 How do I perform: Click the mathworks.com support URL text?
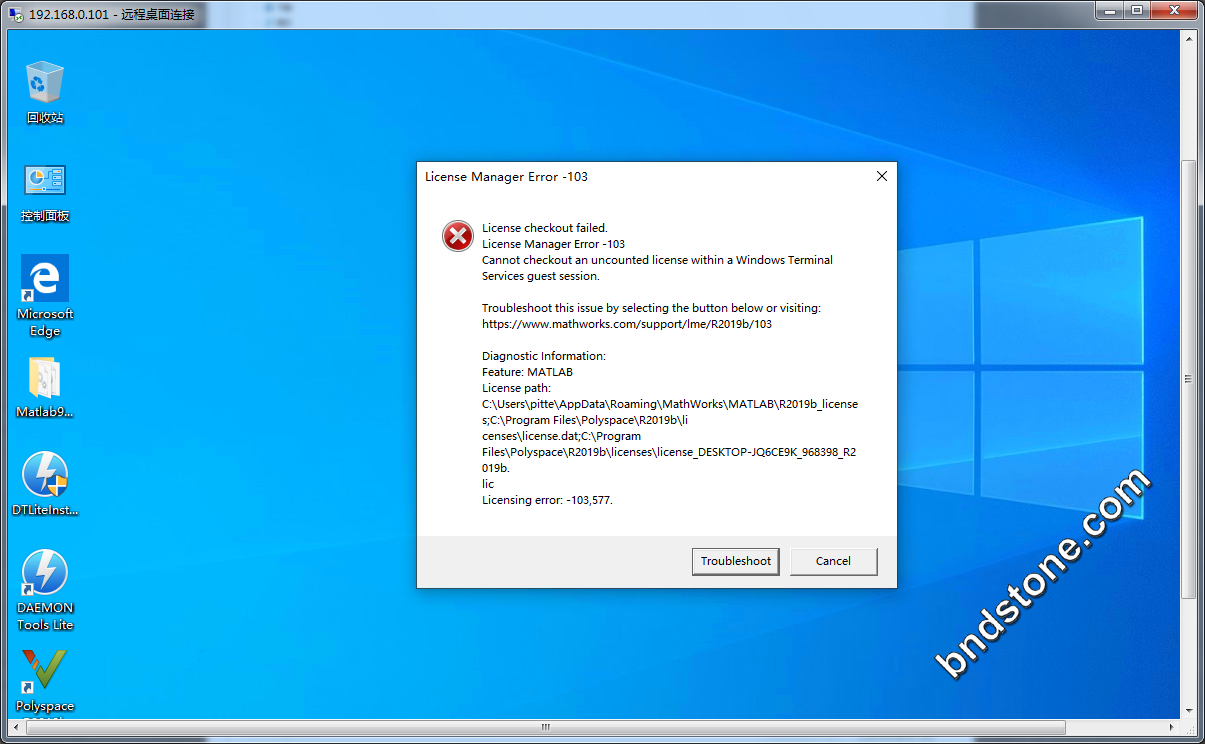tap(627, 324)
